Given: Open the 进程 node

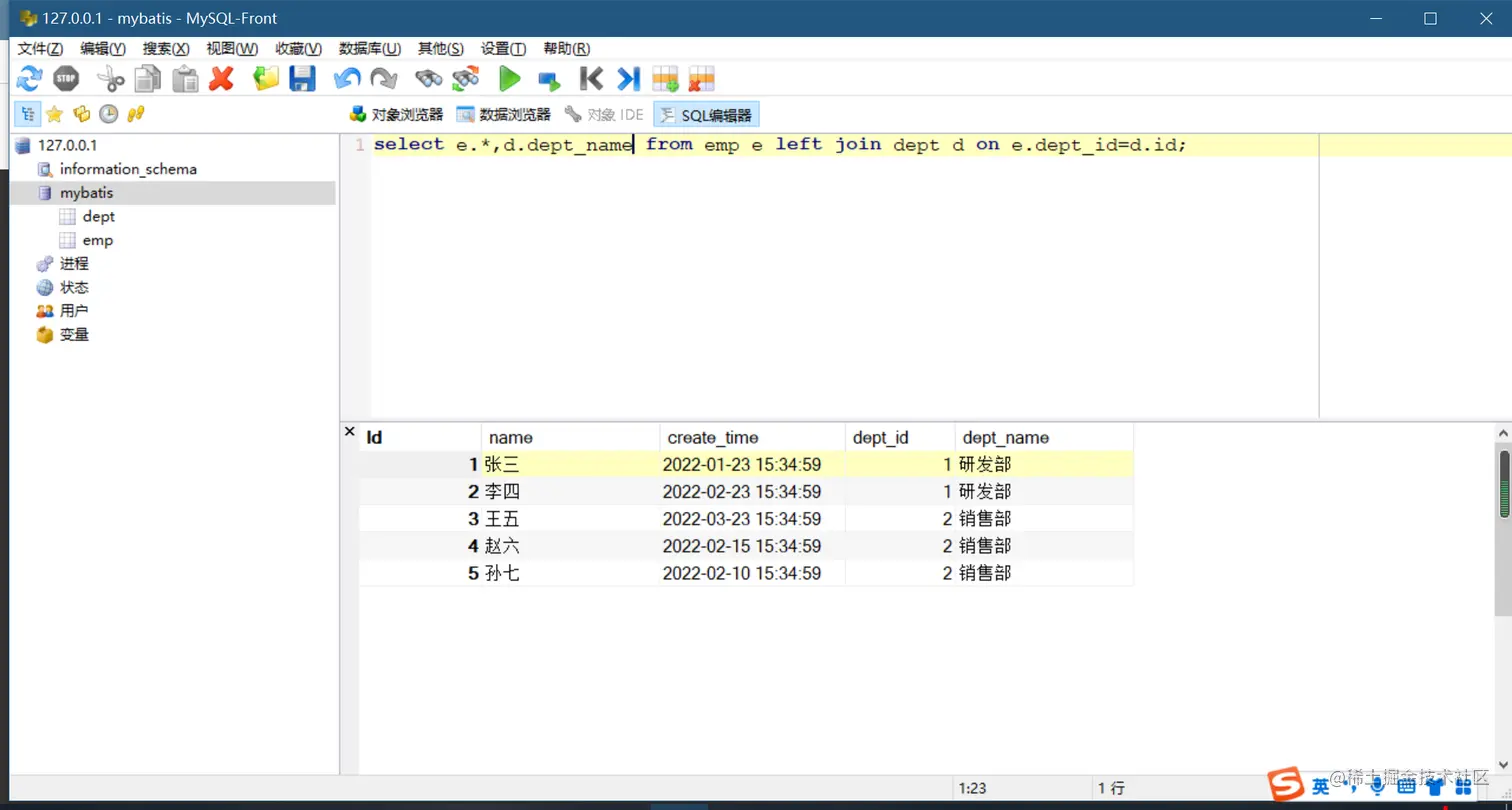Looking at the screenshot, I should point(74,264).
